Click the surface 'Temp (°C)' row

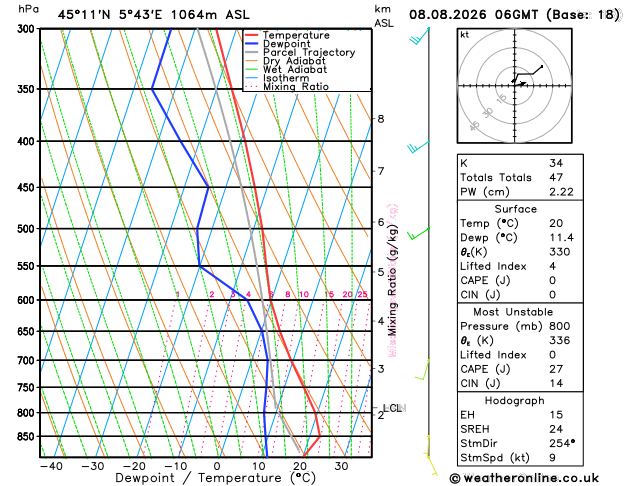(520, 223)
